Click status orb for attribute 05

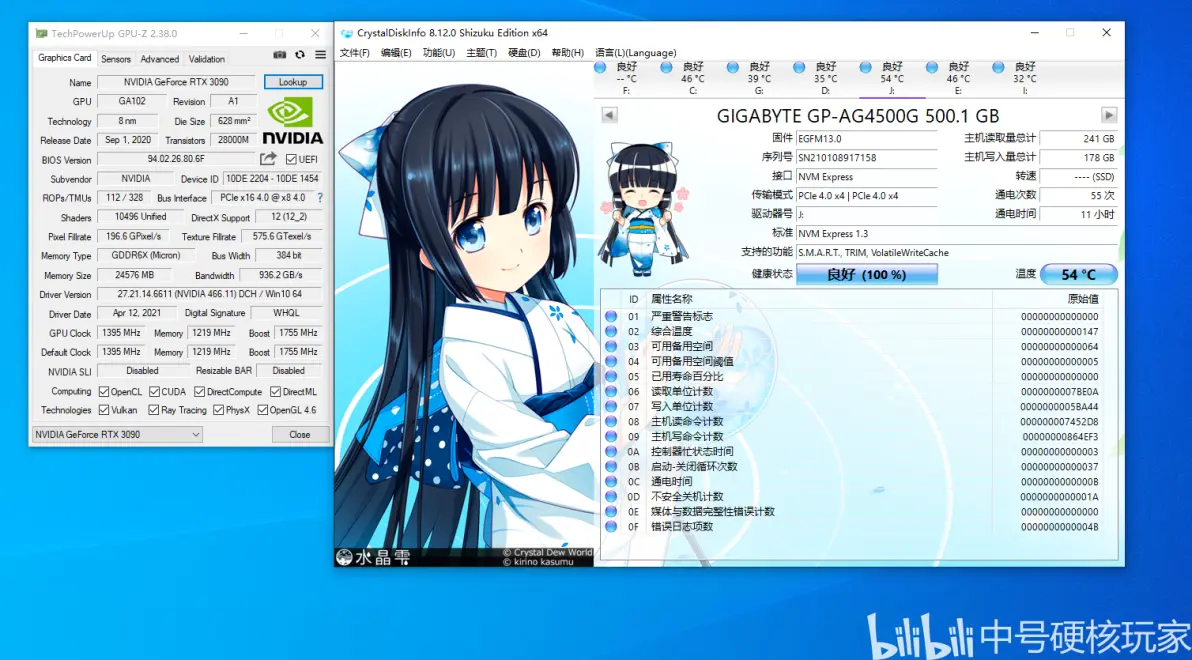click(x=610, y=376)
